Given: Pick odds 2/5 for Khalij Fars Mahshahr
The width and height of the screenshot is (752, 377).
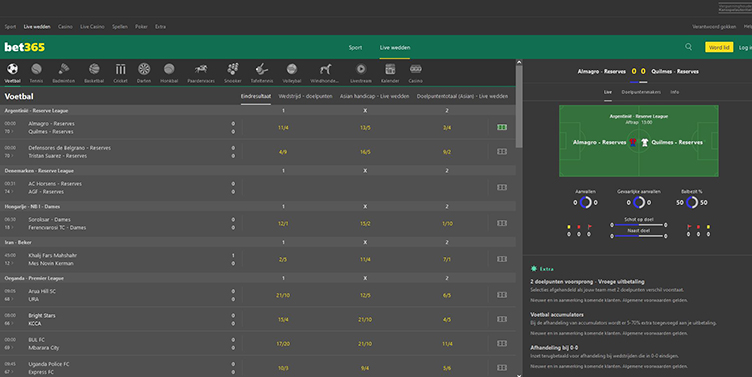Looking at the screenshot, I should click(x=283, y=259).
